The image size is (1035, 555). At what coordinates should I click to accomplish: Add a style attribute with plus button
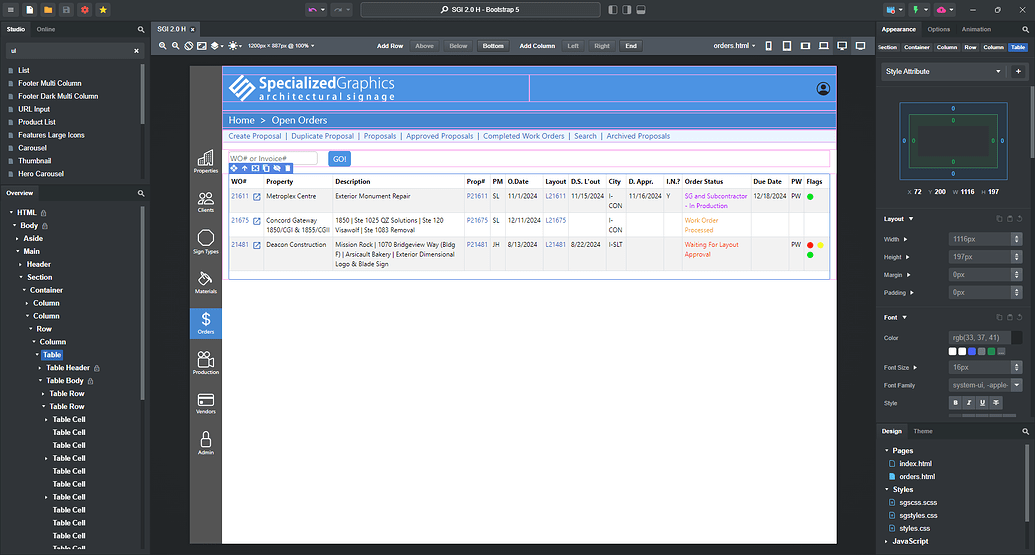[x=1018, y=71]
